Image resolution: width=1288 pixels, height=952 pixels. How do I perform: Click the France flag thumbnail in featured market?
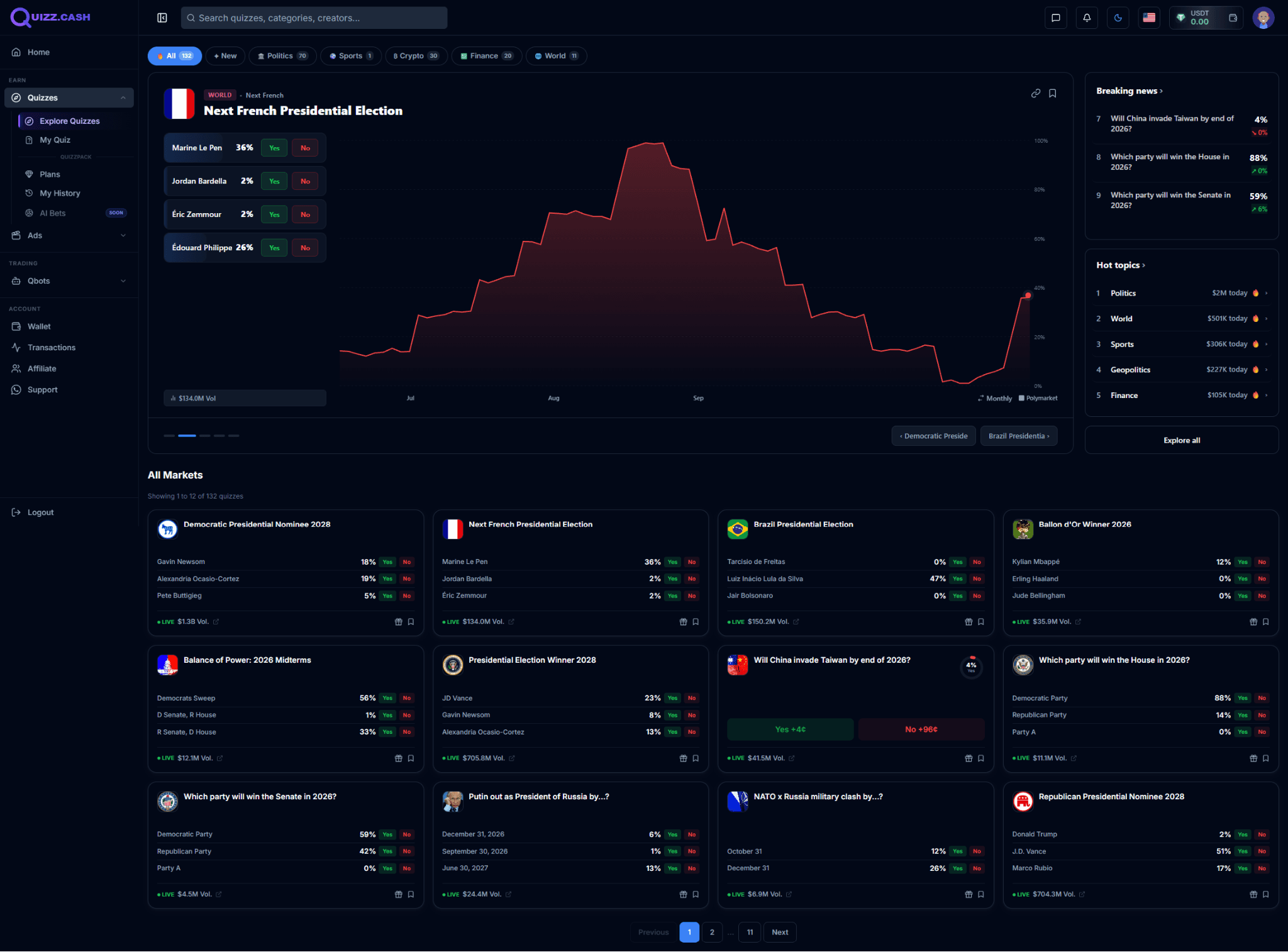tap(179, 104)
